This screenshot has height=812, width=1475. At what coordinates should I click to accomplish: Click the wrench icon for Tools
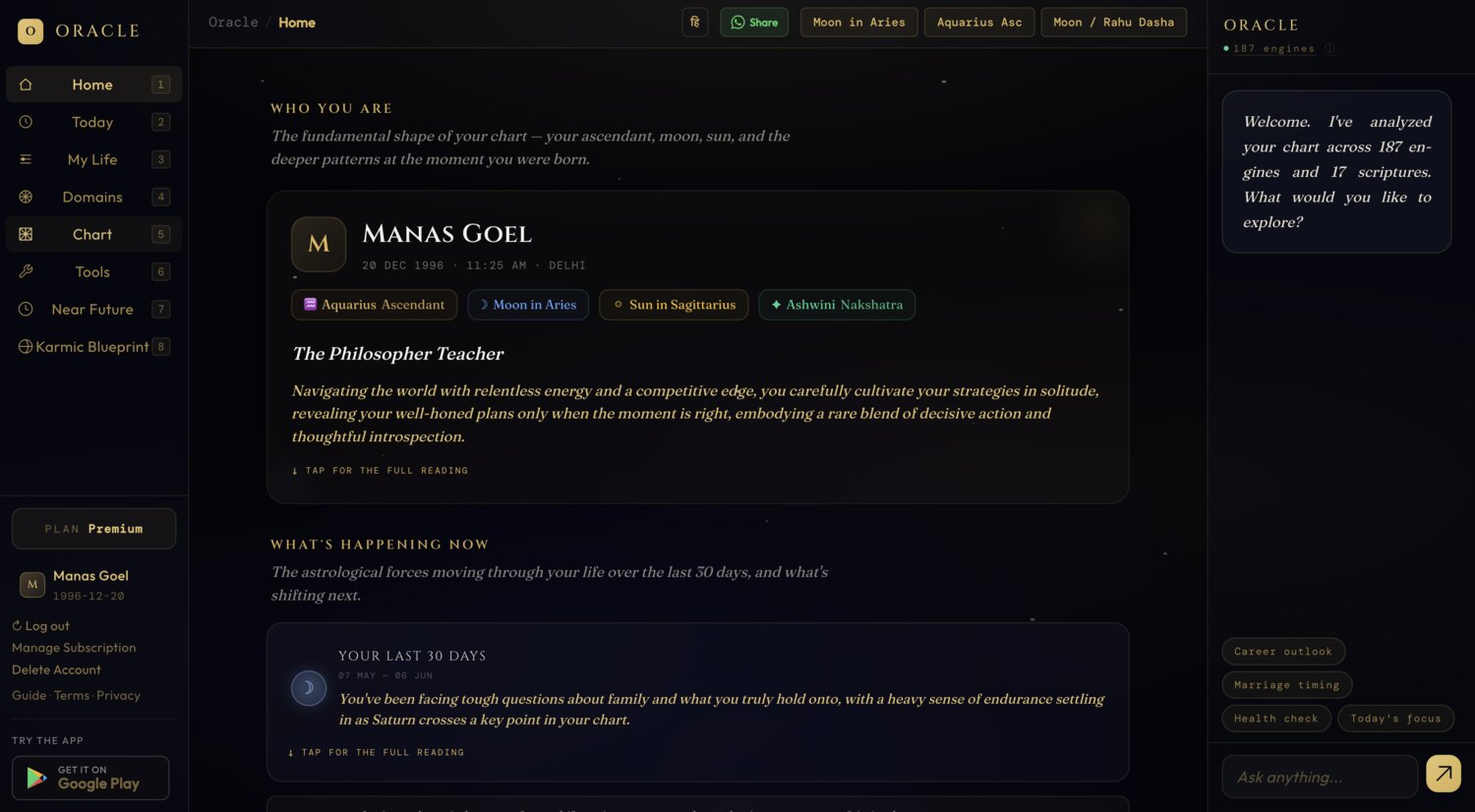[26, 271]
